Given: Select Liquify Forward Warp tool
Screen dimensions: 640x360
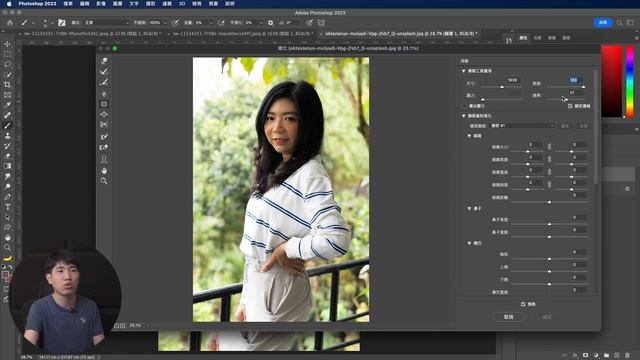Looking at the screenshot, I should click(104, 60).
